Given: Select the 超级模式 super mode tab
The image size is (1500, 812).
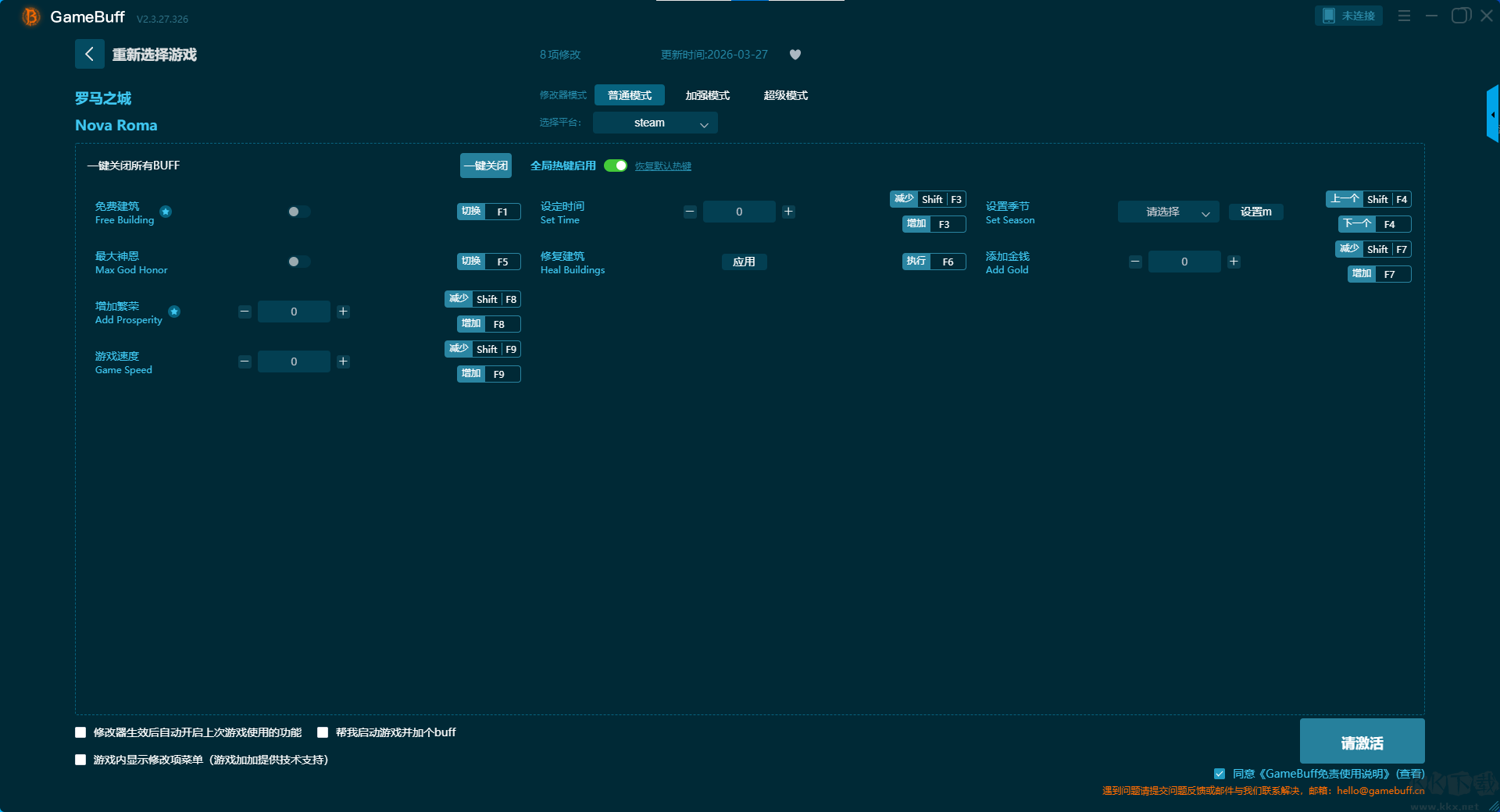Looking at the screenshot, I should (x=785, y=95).
